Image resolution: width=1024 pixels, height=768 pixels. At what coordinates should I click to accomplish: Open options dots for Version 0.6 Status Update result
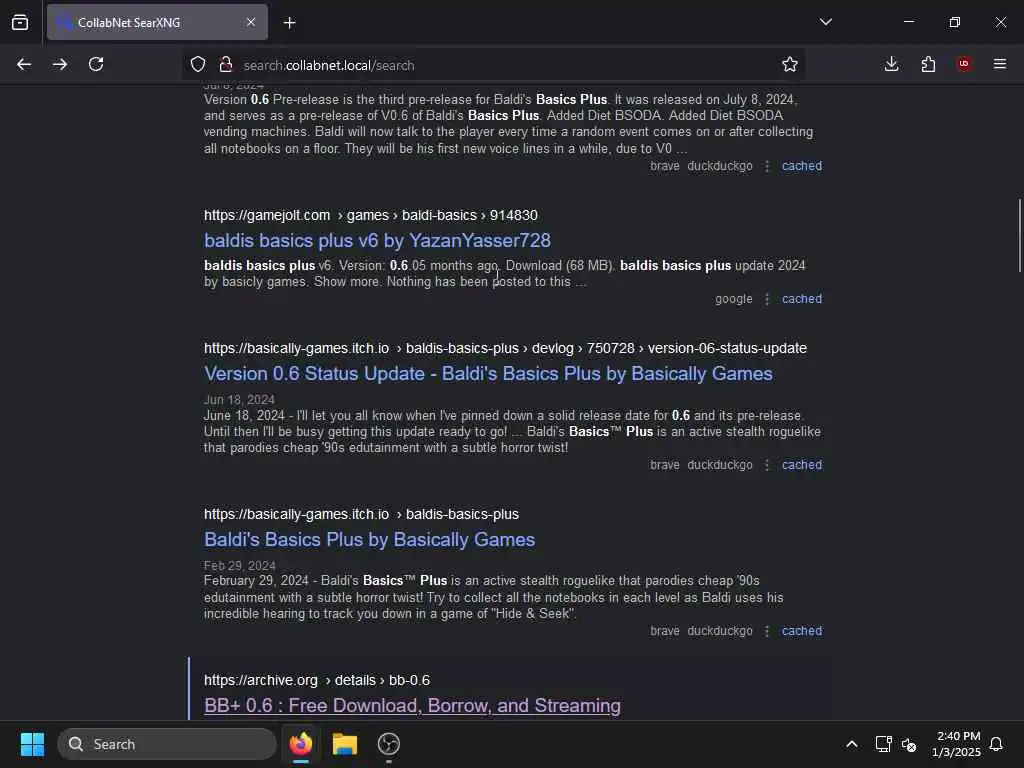767,464
